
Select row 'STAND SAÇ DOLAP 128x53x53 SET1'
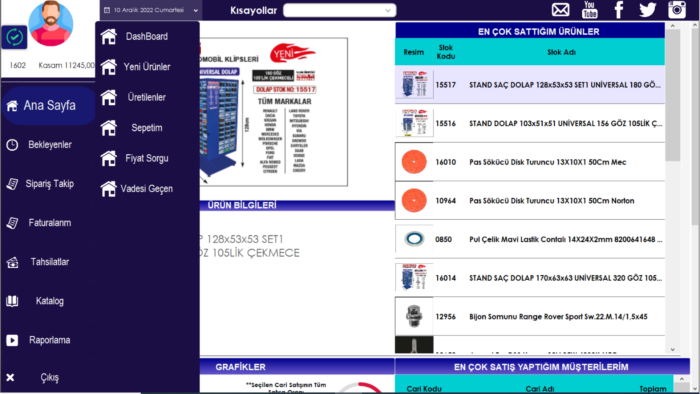click(x=530, y=85)
